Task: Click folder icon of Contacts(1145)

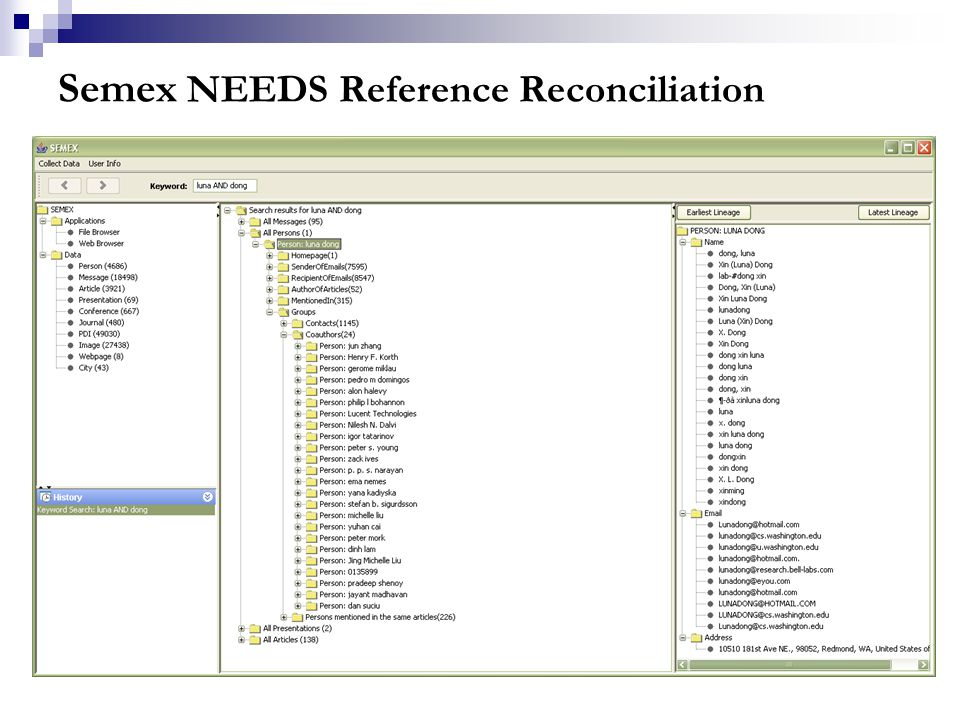Action: [x=297, y=323]
